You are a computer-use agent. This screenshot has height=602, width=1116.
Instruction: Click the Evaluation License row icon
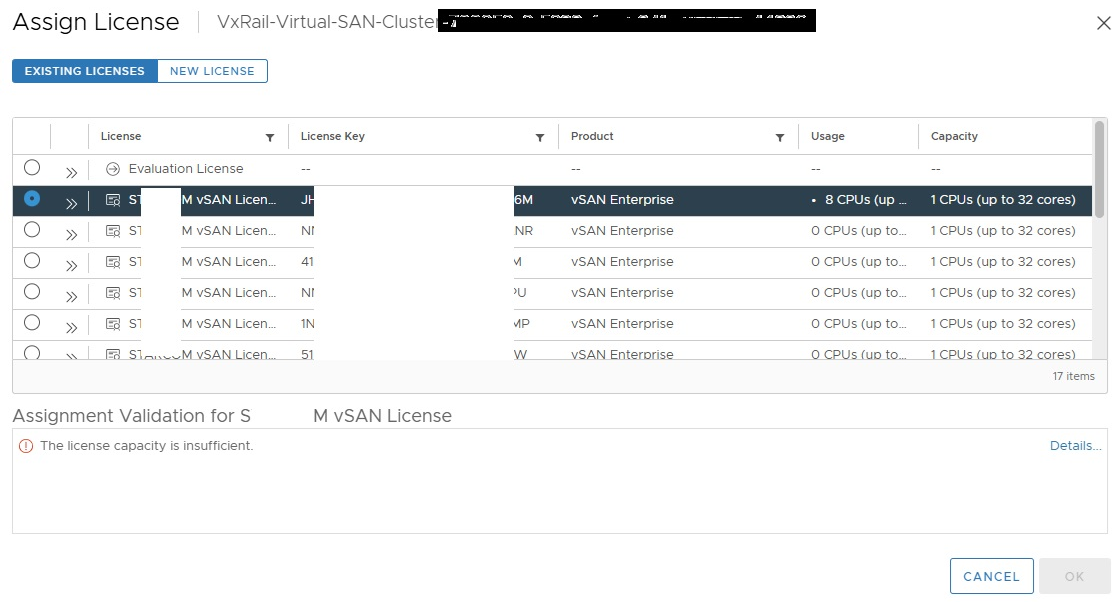point(113,169)
